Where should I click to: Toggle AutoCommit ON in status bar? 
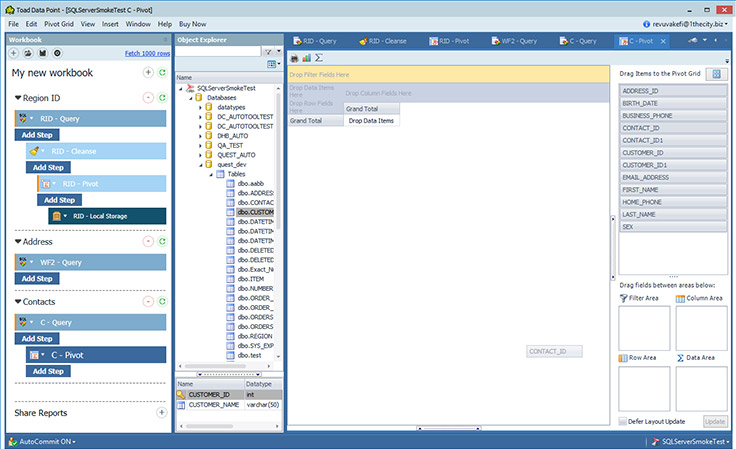[x=42, y=441]
